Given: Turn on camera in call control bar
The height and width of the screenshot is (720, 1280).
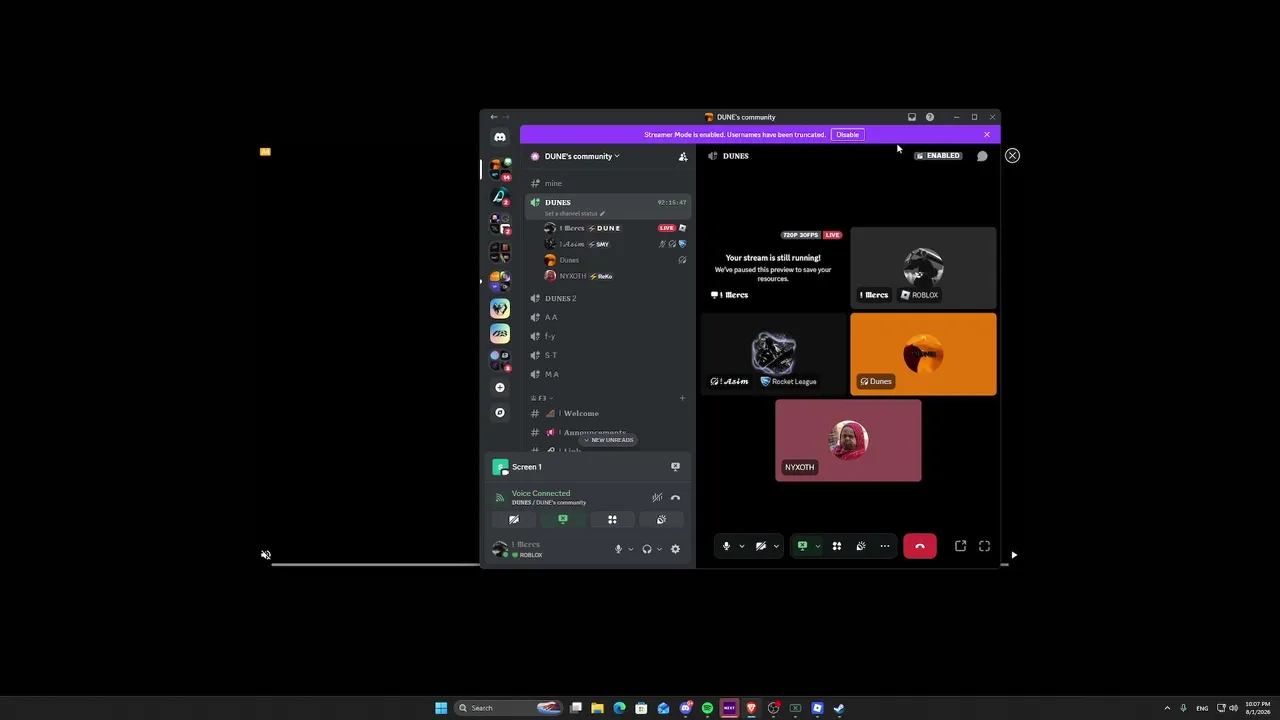Looking at the screenshot, I should [x=761, y=546].
